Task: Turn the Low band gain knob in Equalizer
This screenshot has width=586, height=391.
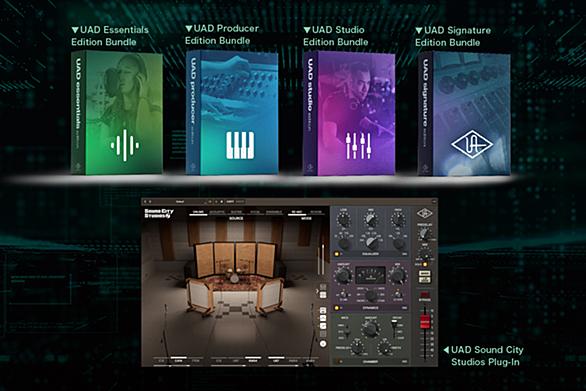Action: click(344, 219)
